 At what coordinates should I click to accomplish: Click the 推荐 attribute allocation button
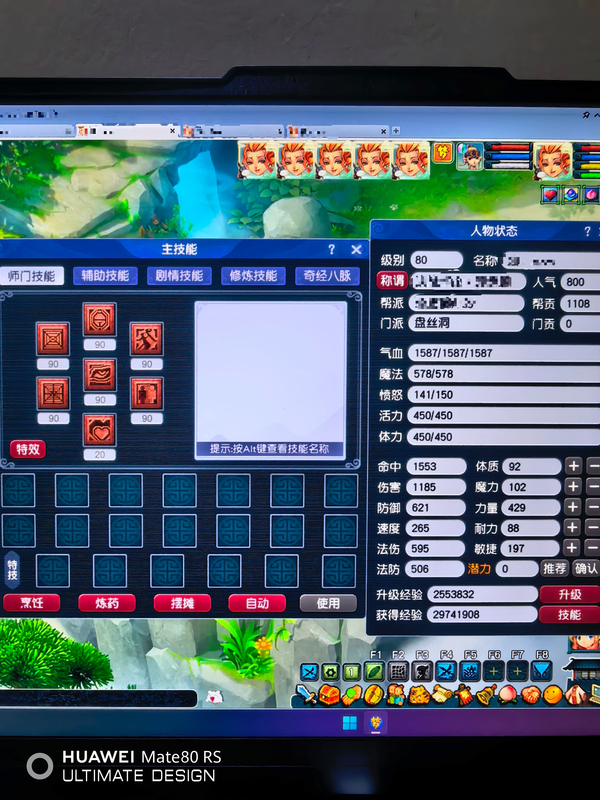pyautogui.click(x=554, y=568)
